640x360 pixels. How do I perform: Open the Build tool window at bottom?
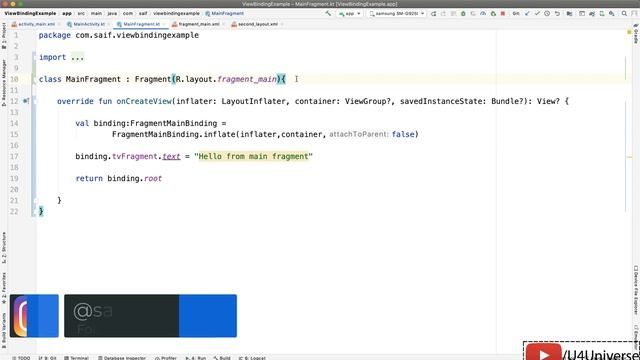coord(222,358)
